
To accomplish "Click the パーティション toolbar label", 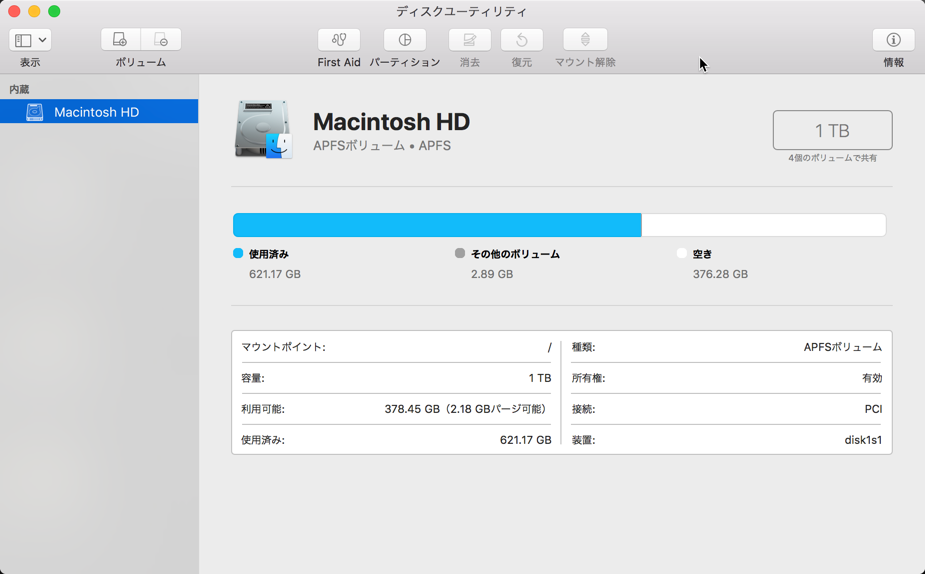I will click(x=405, y=62).
